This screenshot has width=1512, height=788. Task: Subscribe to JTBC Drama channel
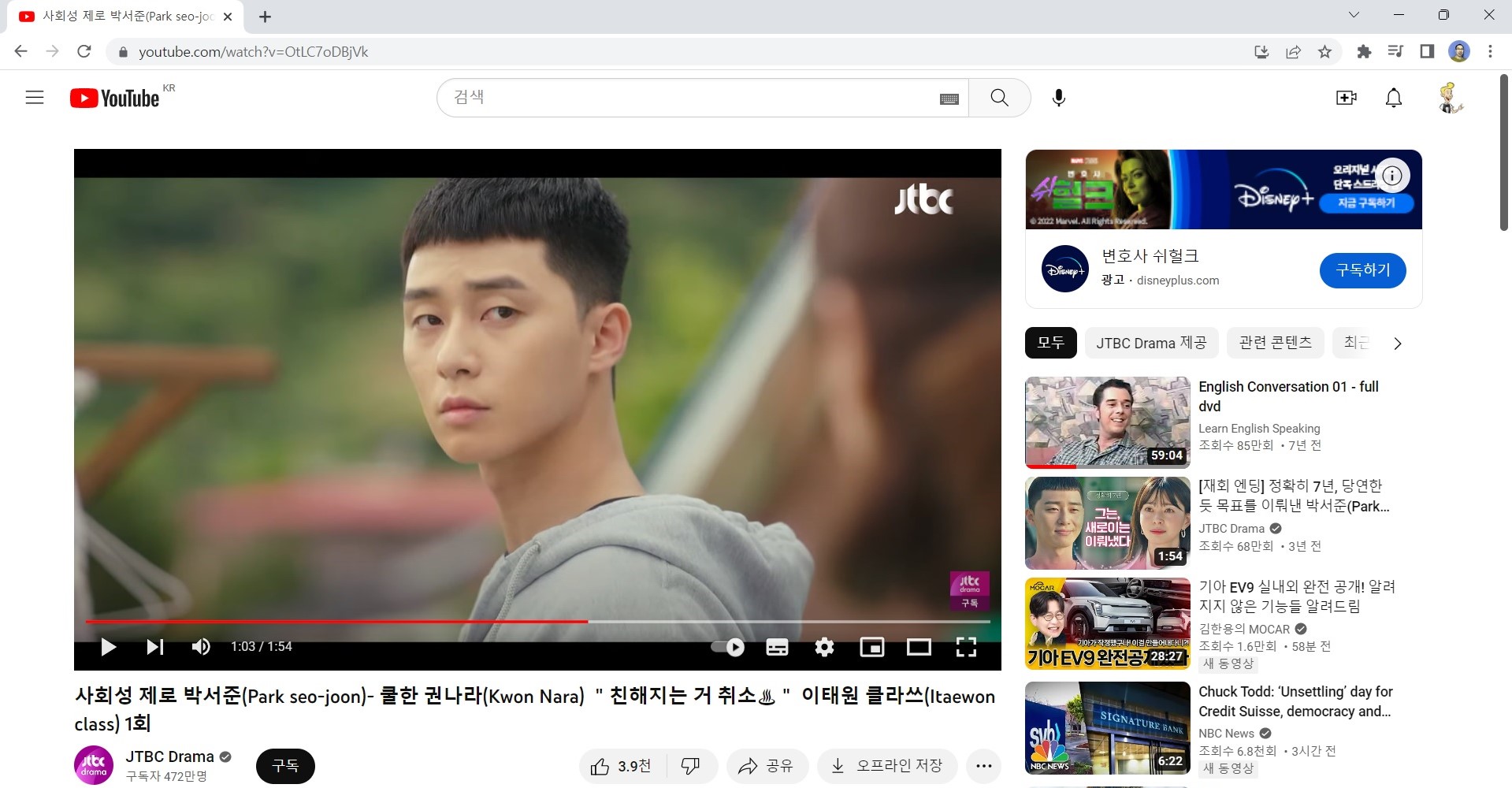pos(285,766)
